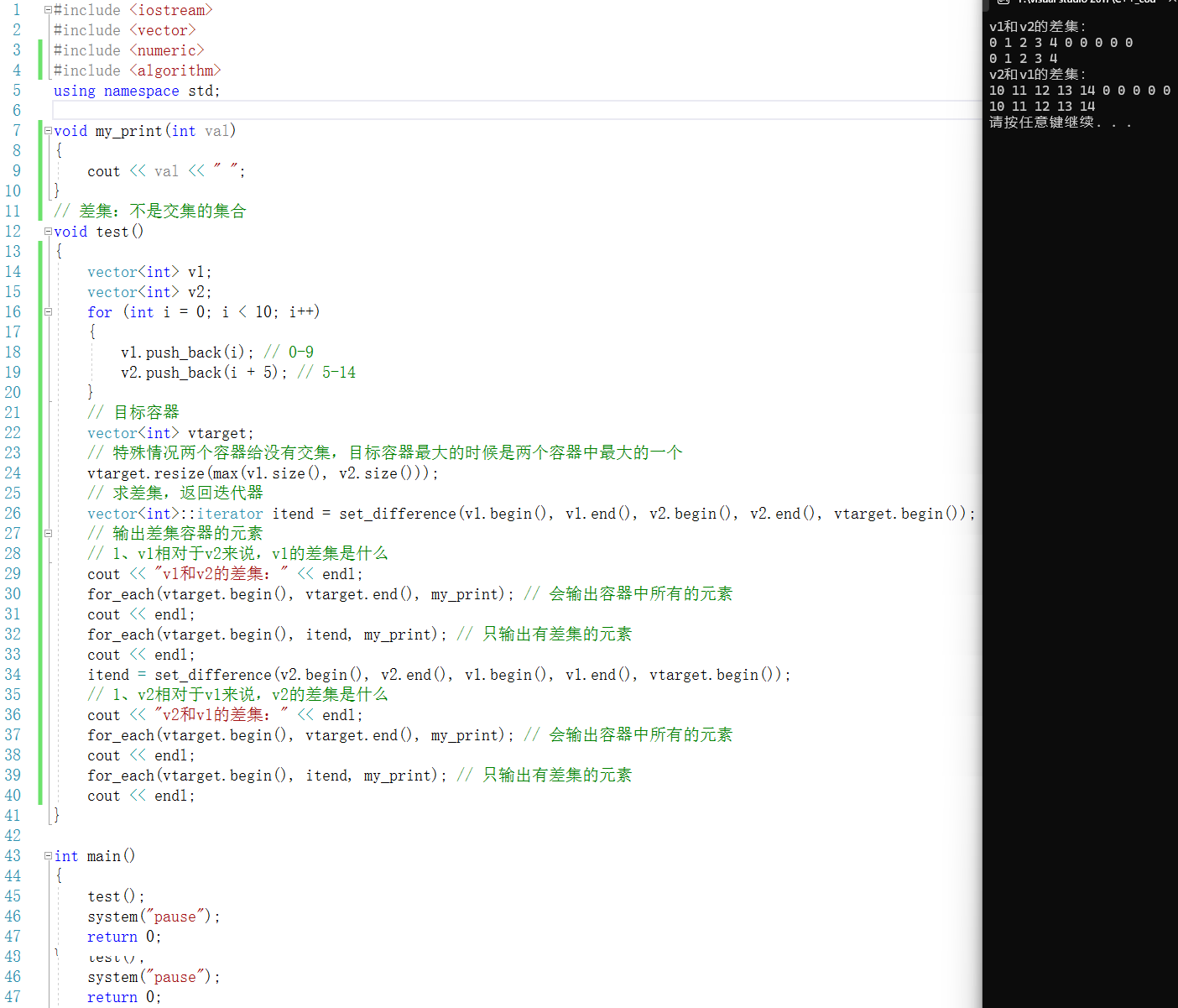The height and width of the screenshot is (1008, 1178).
Task: Click the cout "v2和v1的差集:" code line
Action: 225,715
